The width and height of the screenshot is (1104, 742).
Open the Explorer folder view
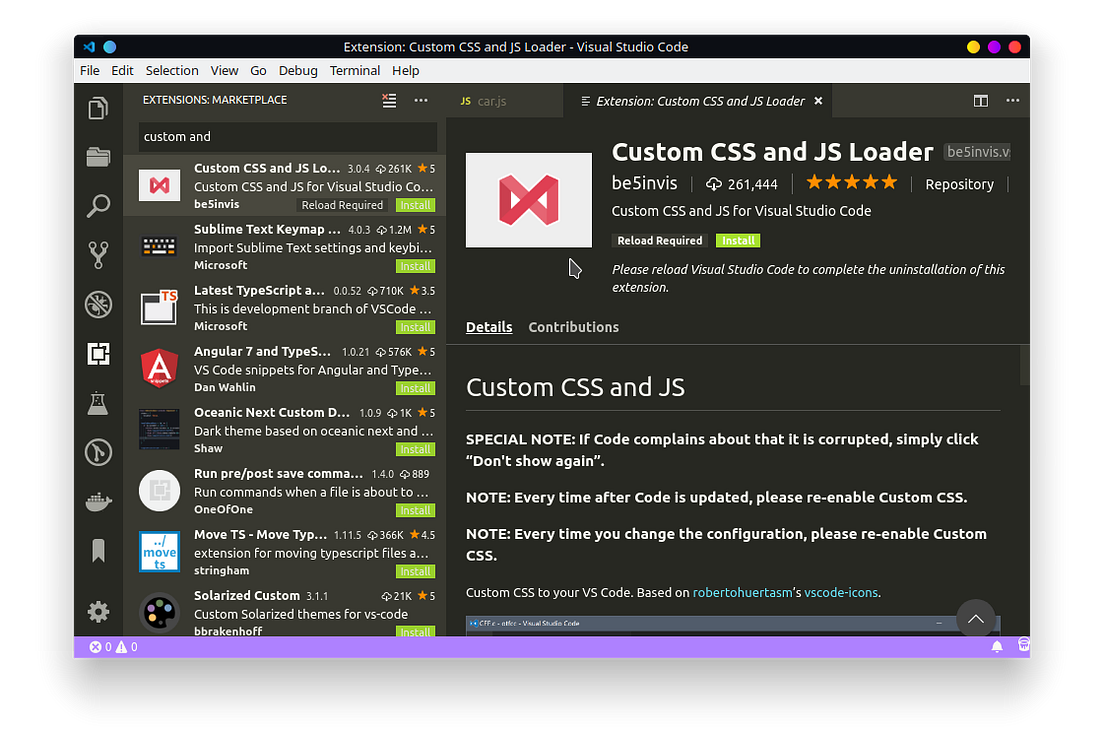pos(98,157)
